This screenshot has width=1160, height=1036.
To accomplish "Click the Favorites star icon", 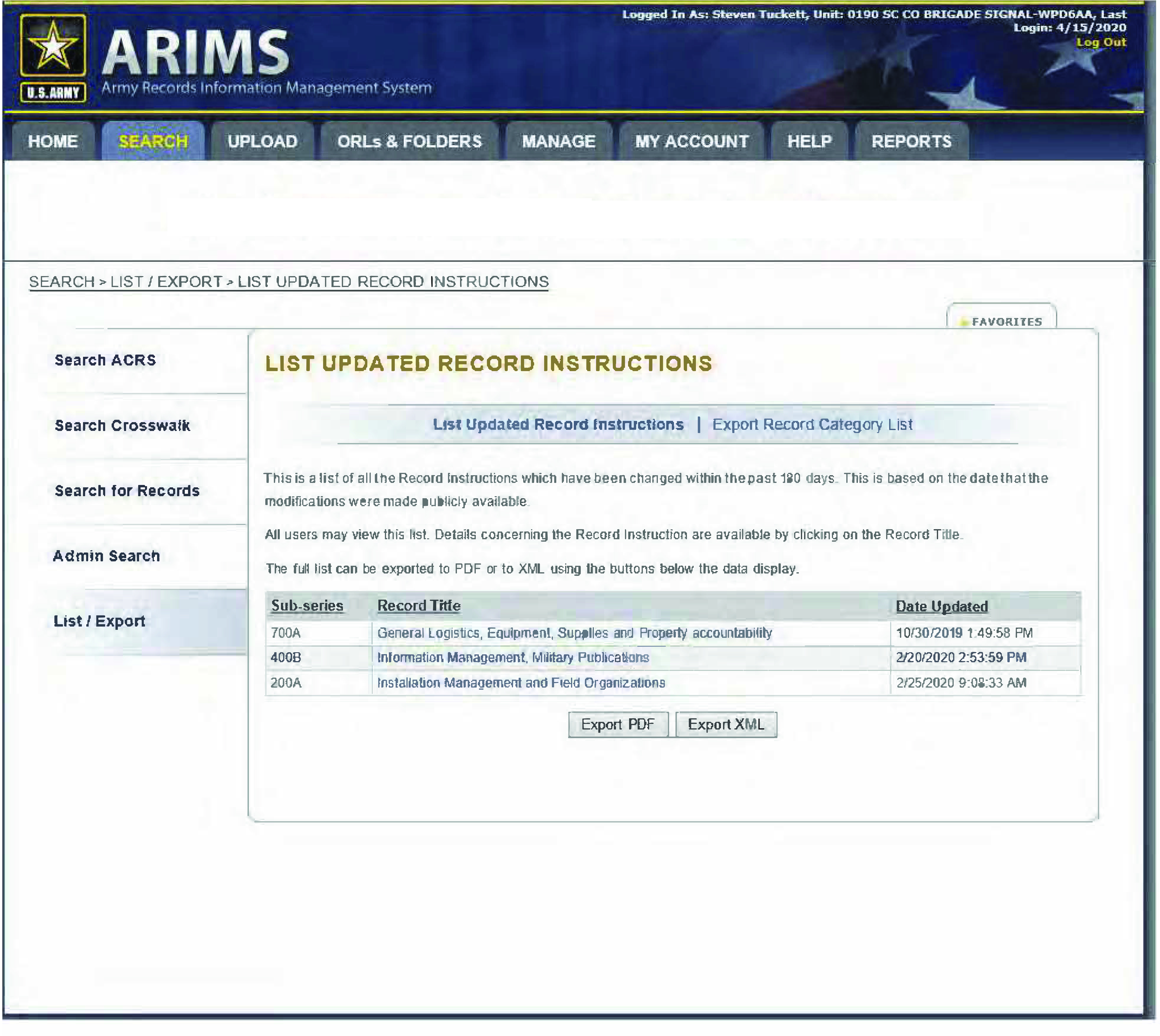I will click(x=964, y=322).
